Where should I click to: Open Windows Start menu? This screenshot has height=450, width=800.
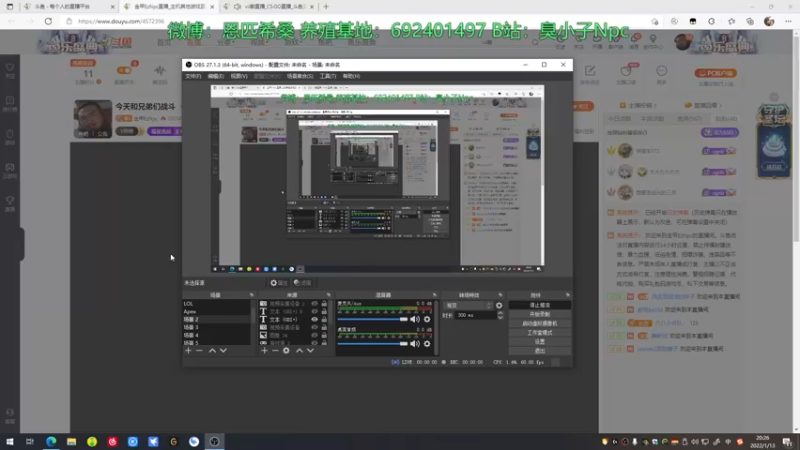(10, 441)
